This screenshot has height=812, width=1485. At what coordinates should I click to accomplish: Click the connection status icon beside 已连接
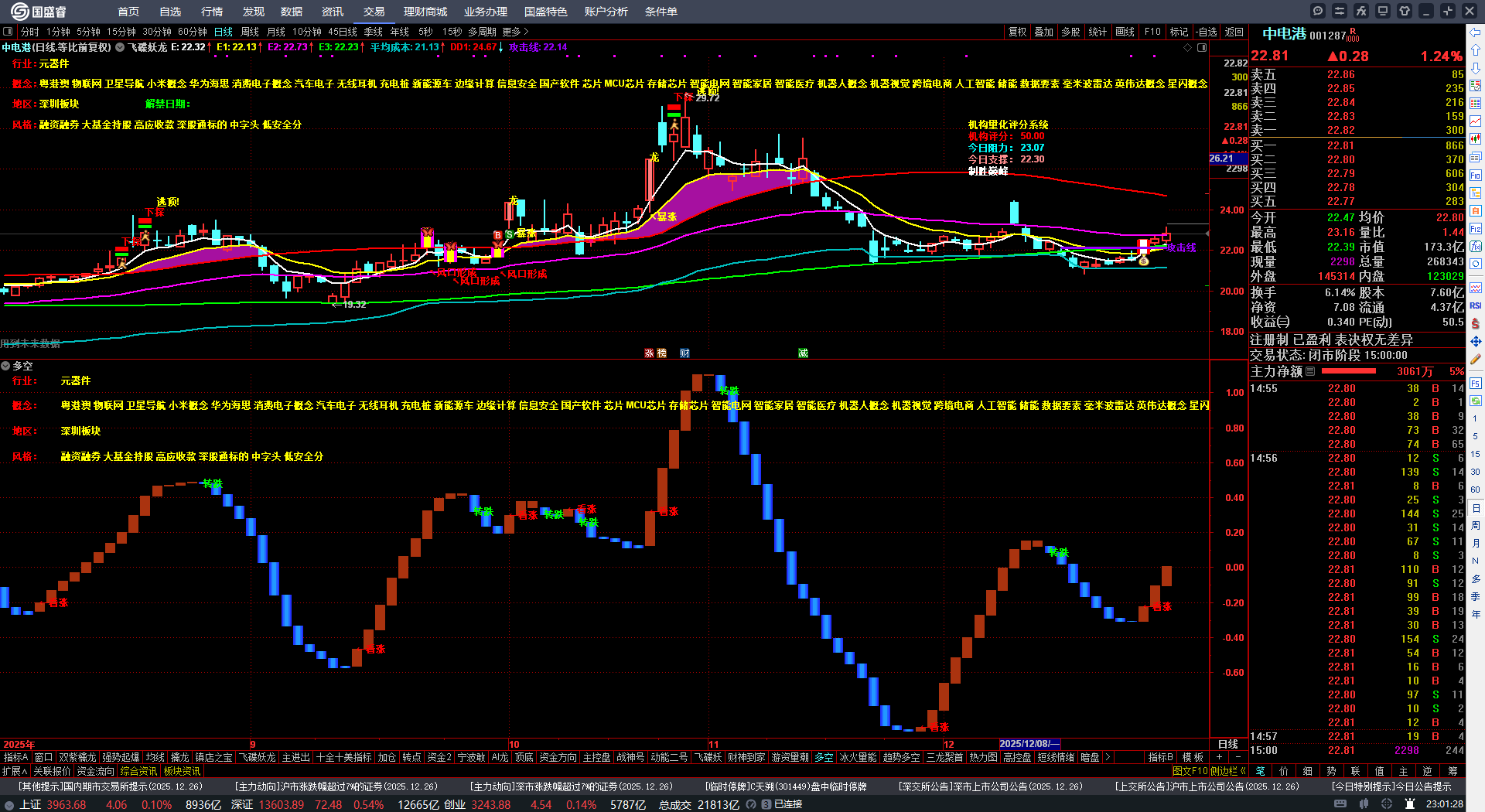pos(766,804)
